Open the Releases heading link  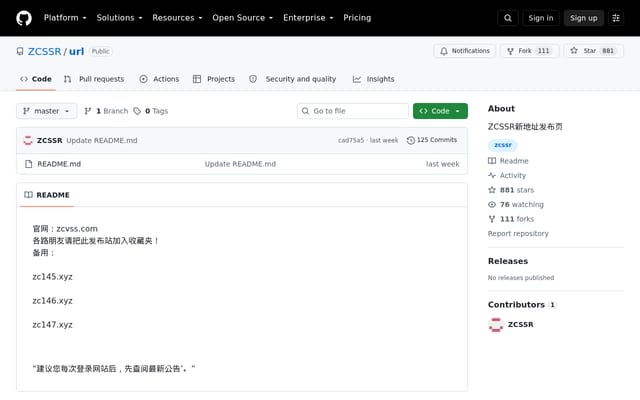tap(508, 261)
